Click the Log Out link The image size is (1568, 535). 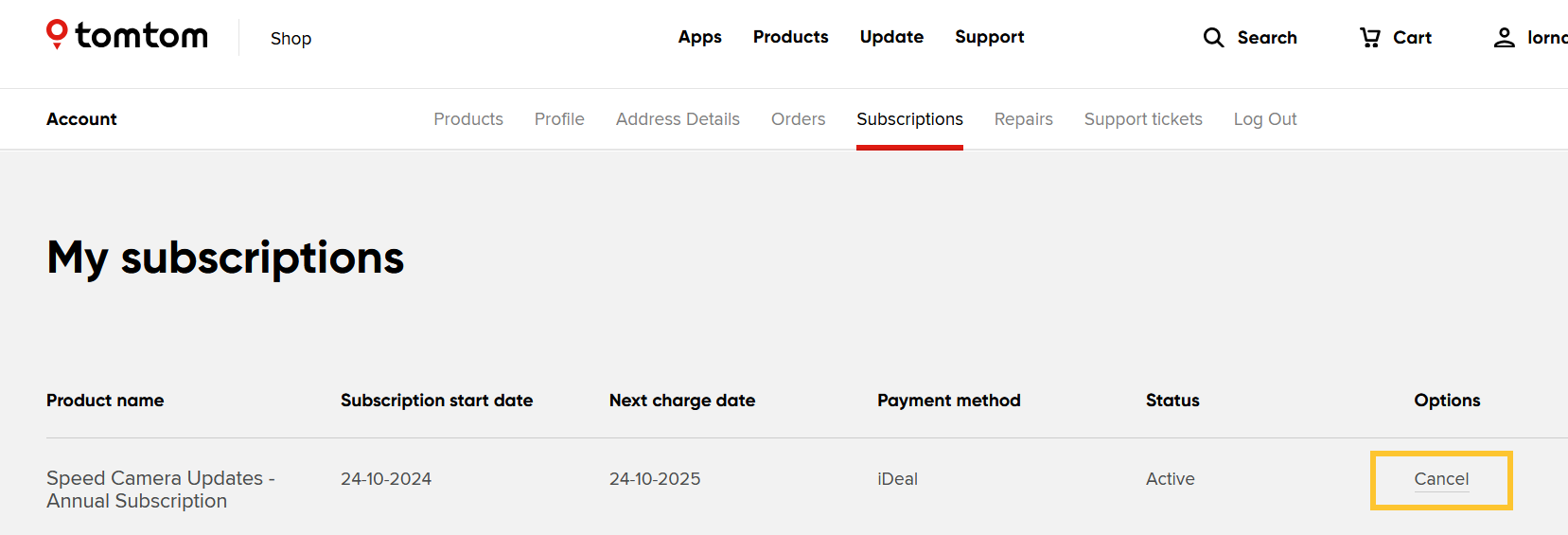click(x=1264, y=119)
